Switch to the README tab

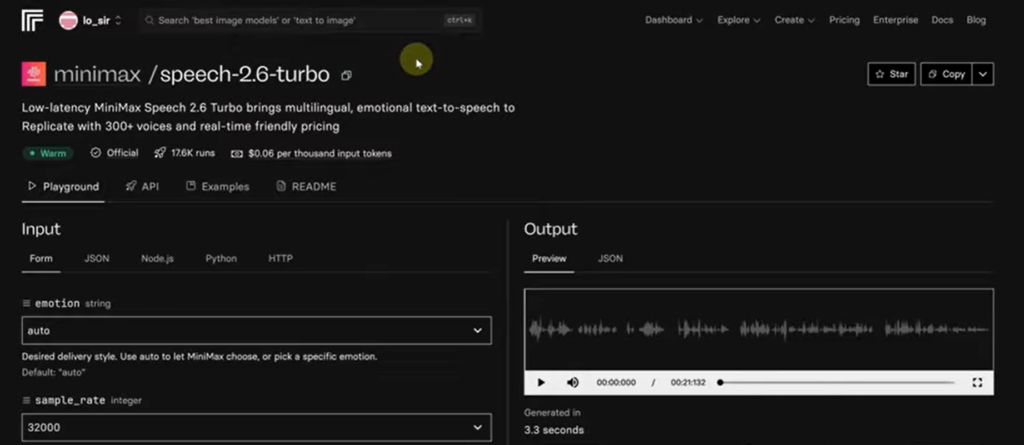pyautogui.click(x=306, y=186)
